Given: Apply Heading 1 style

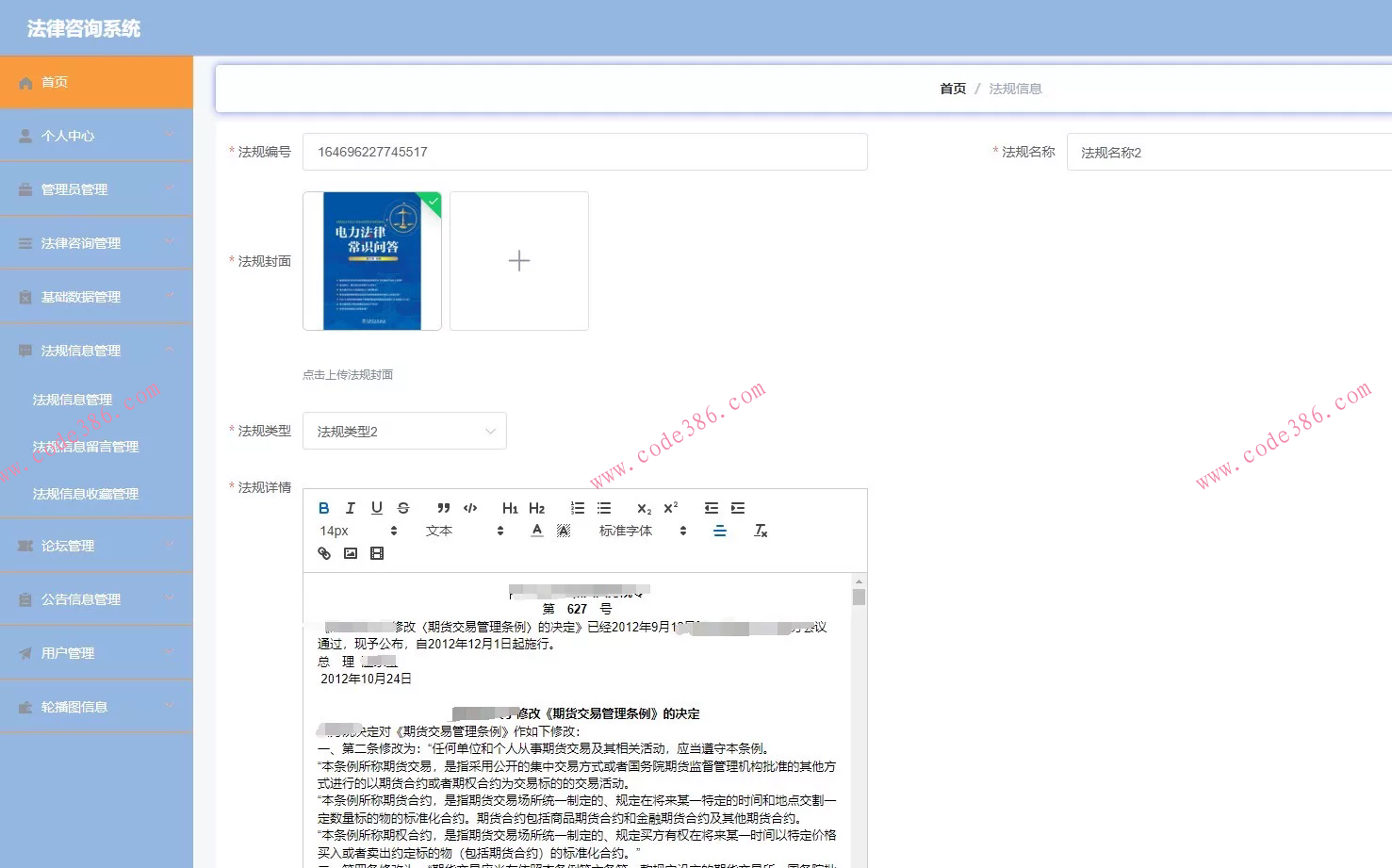Looking at the screenshot, I should pyautogui.click(x=510, y=508).
